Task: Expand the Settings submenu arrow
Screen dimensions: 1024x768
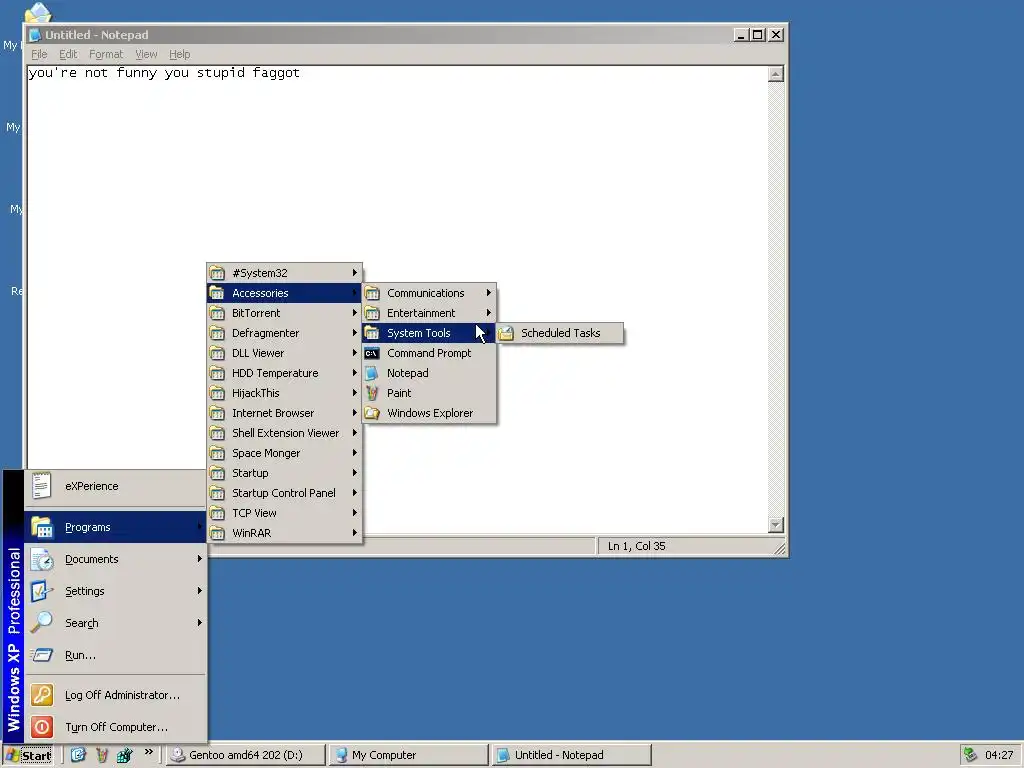Action: [200, 591]
